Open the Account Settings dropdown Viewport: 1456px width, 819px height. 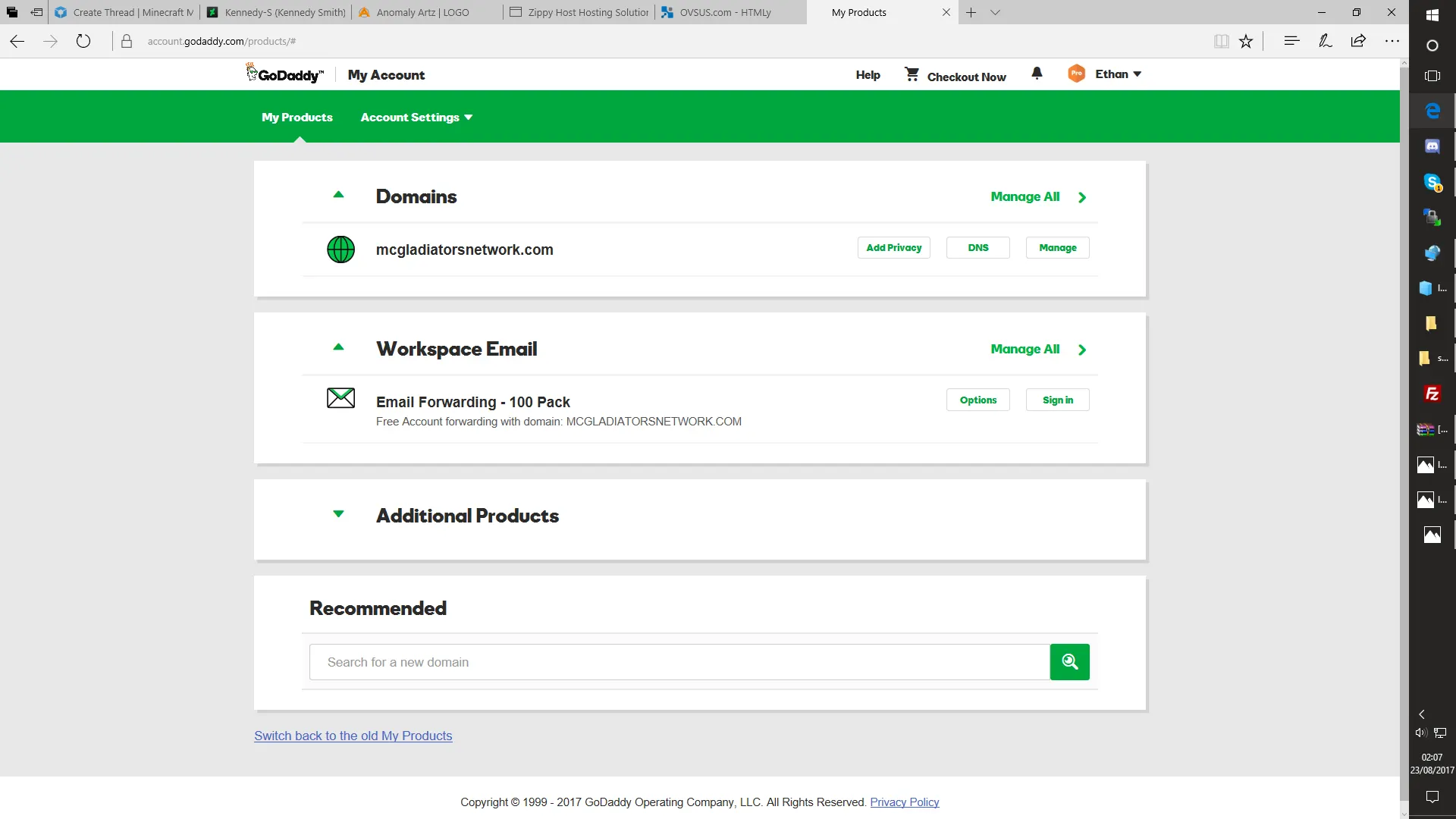[416, 118]
